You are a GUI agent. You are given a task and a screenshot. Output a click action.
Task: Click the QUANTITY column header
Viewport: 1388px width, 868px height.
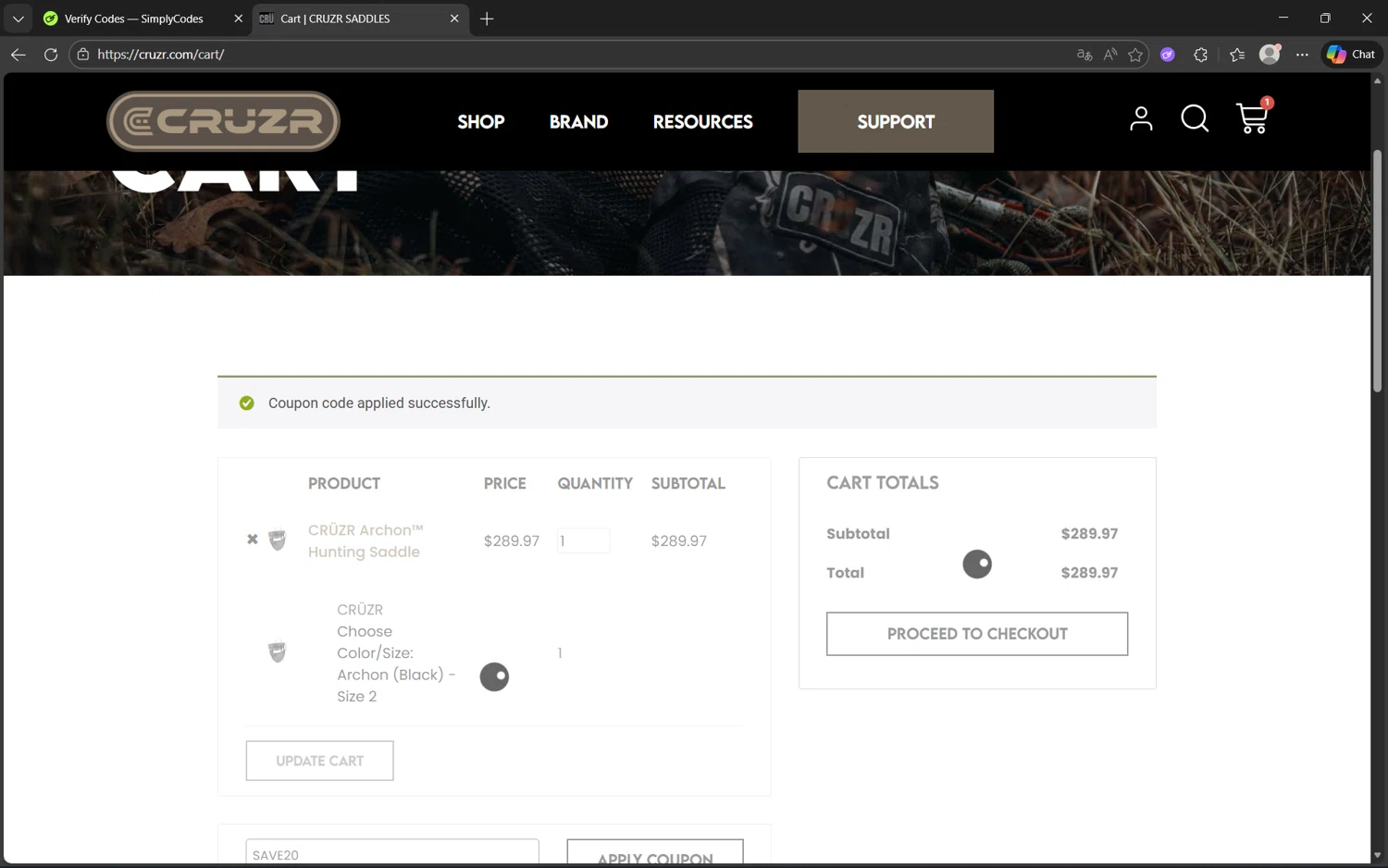click(x=595, y=483)
